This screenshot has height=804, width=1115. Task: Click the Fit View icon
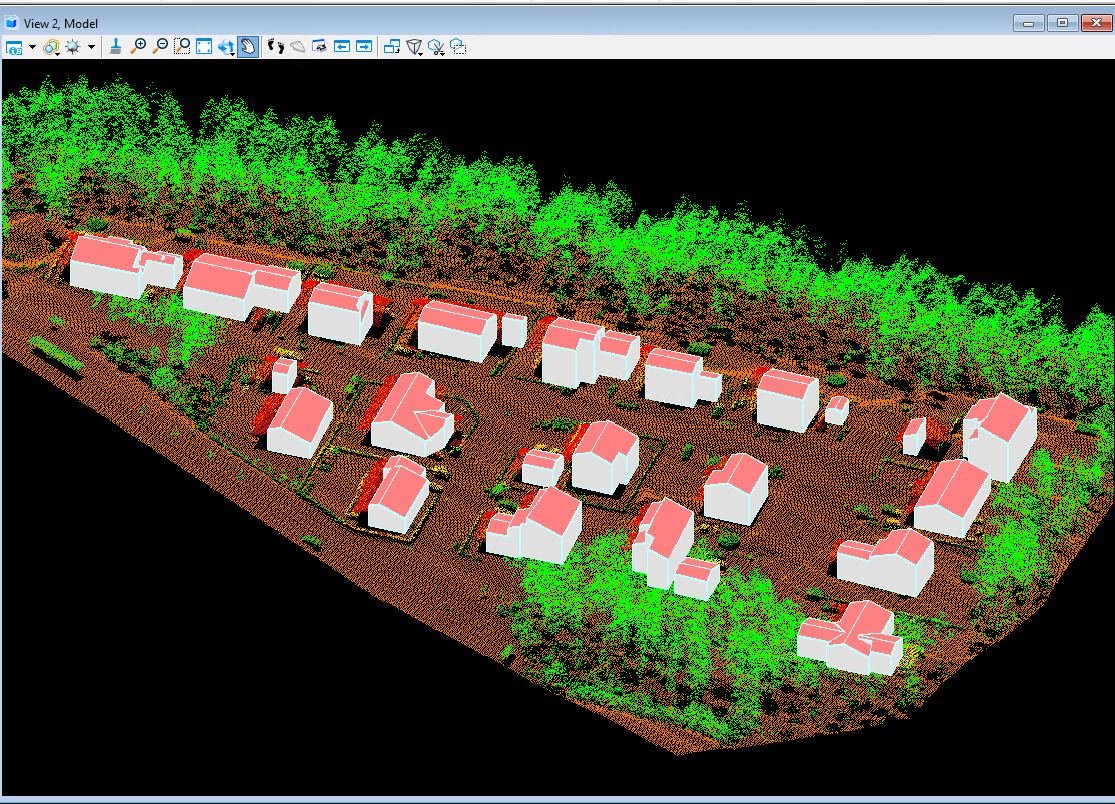(x=204, y=47)
